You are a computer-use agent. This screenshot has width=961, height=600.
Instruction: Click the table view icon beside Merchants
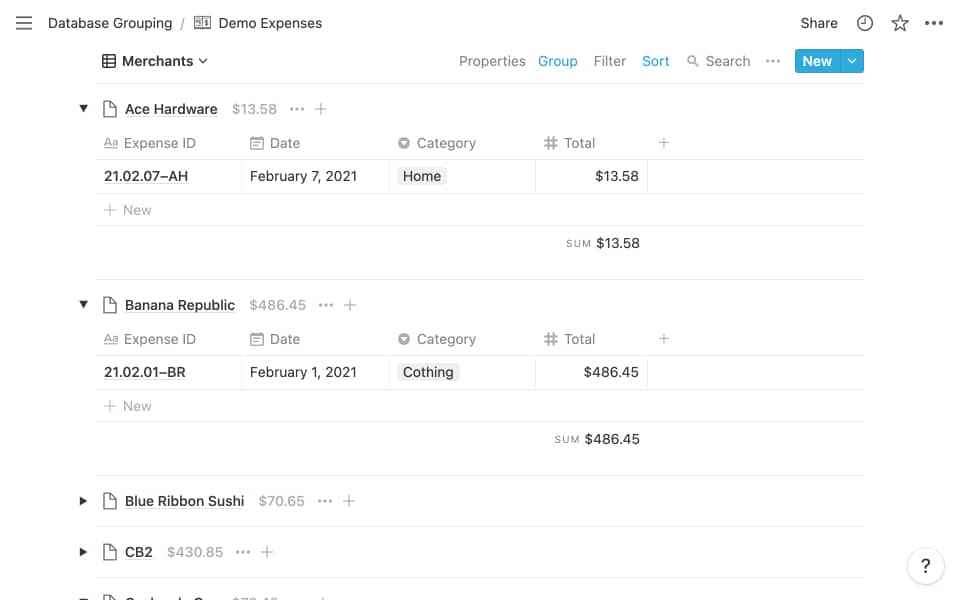pos(108,61)
